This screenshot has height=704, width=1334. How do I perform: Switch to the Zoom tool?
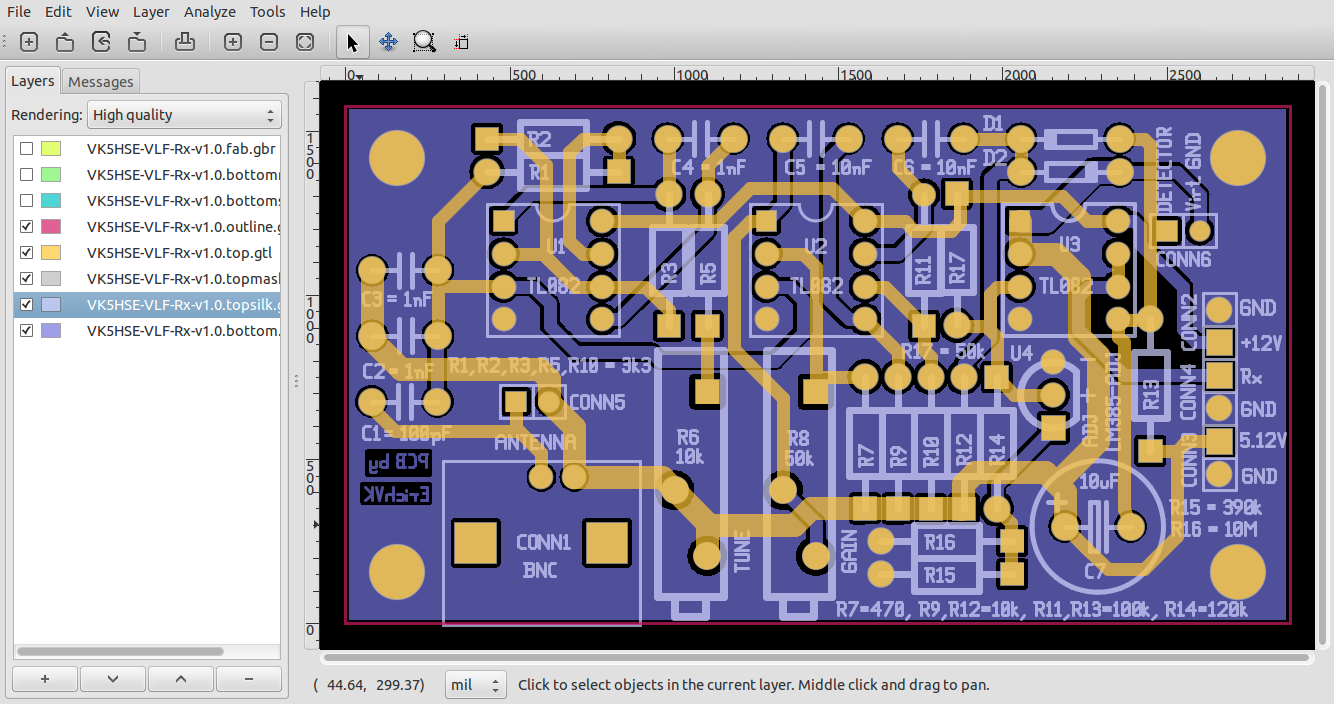[x=424, y=42]
